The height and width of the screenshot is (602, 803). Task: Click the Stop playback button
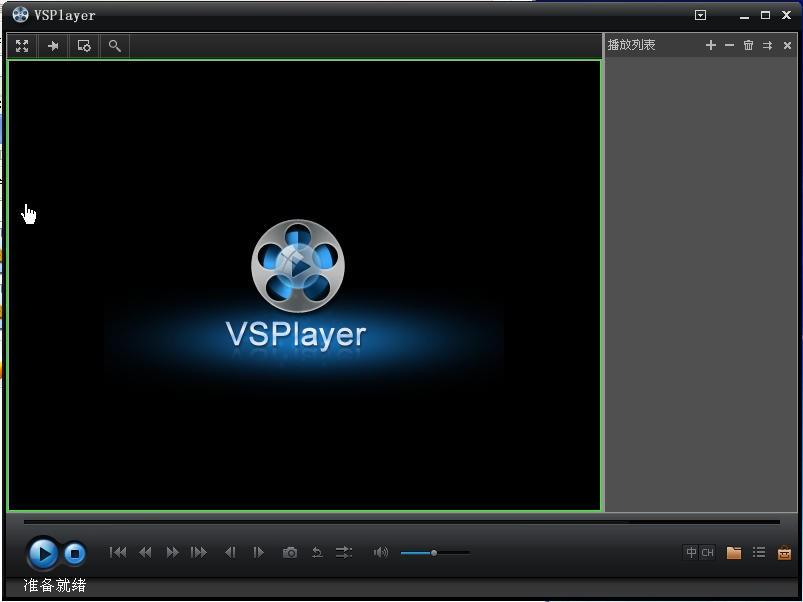(x=75, y=553)
